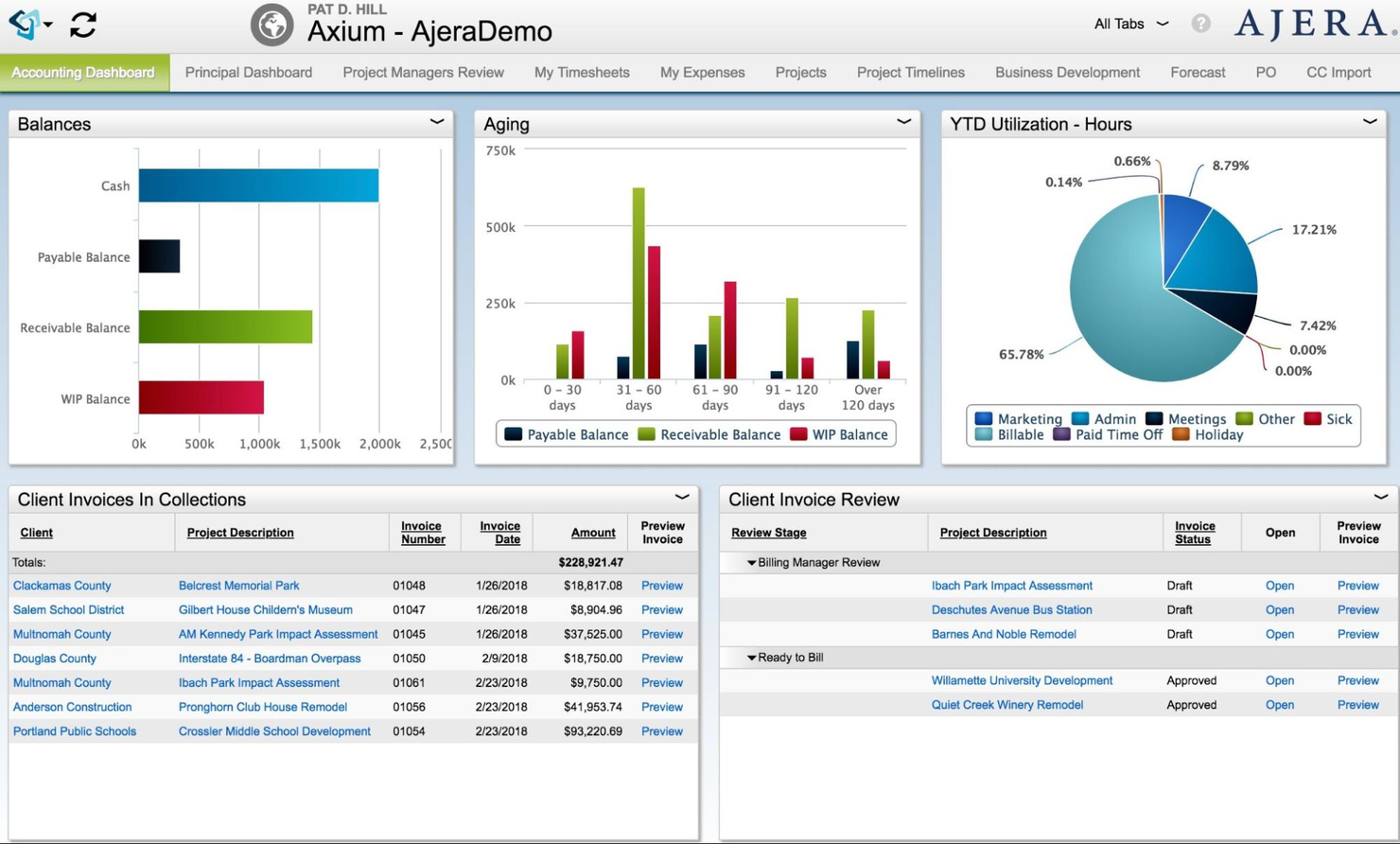This screenshot has width=1400, height=844.
Task: Open the help question mark icon
Action: point(1201,24)
